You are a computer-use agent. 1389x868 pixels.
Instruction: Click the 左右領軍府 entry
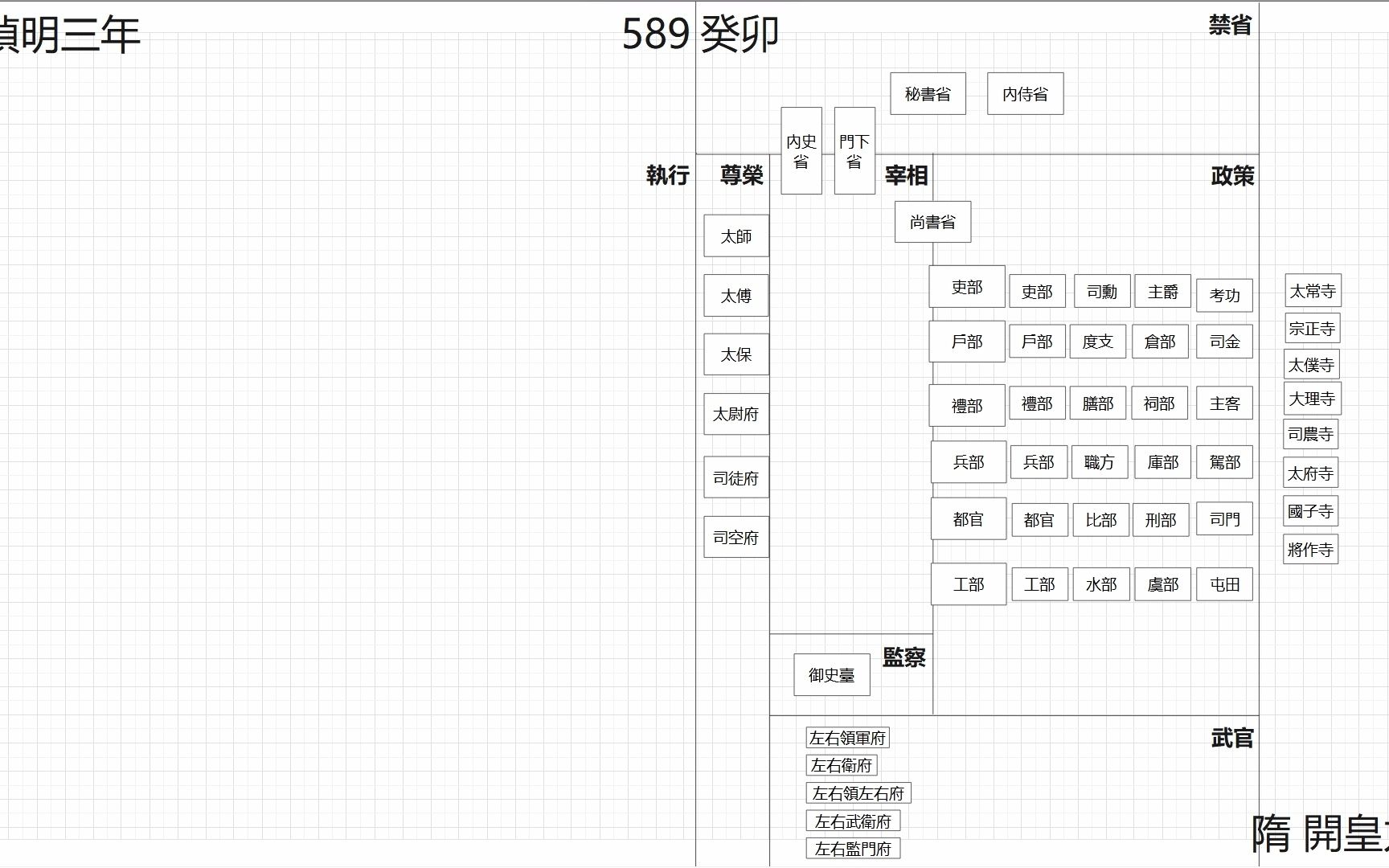pyautogui.click(x=848, y=738)
